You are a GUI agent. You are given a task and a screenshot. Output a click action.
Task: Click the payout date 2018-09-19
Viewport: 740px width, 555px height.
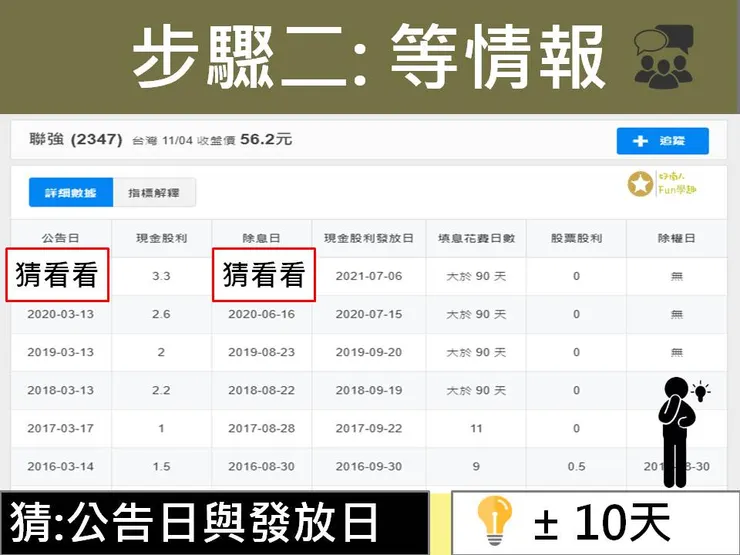click(369, 391)
